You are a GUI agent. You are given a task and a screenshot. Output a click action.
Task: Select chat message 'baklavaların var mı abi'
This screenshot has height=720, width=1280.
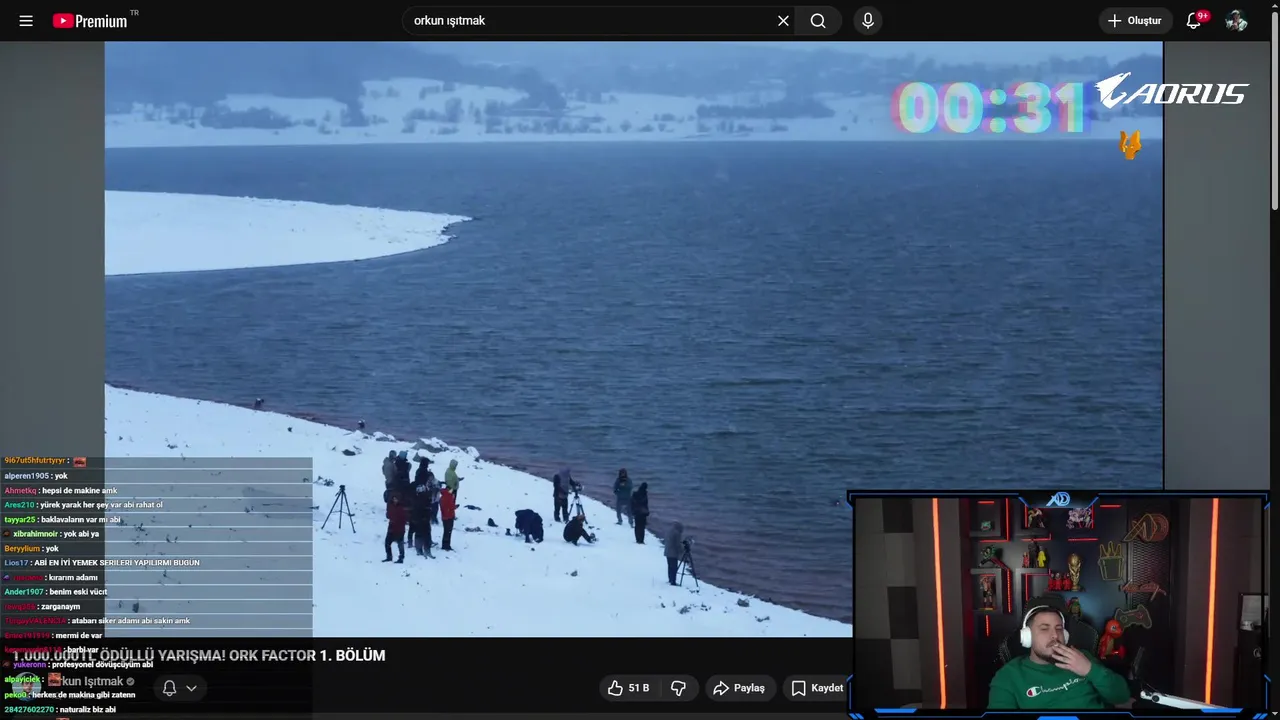click(x=62, y=520)
